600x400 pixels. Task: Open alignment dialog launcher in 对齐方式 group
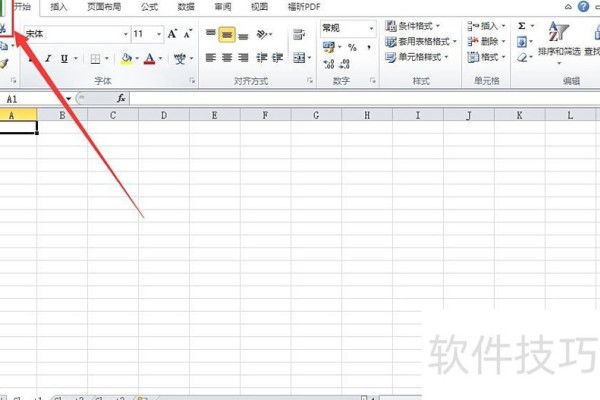click(x=310, y=80)
